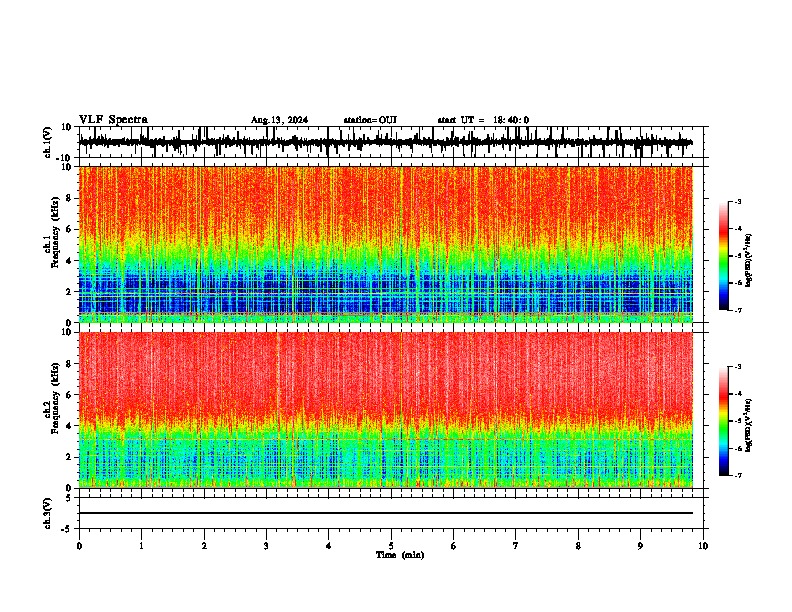Click inside the ch.2 spectrogram panel
This screenshot has width=792, height=612.
click(385, 410)
